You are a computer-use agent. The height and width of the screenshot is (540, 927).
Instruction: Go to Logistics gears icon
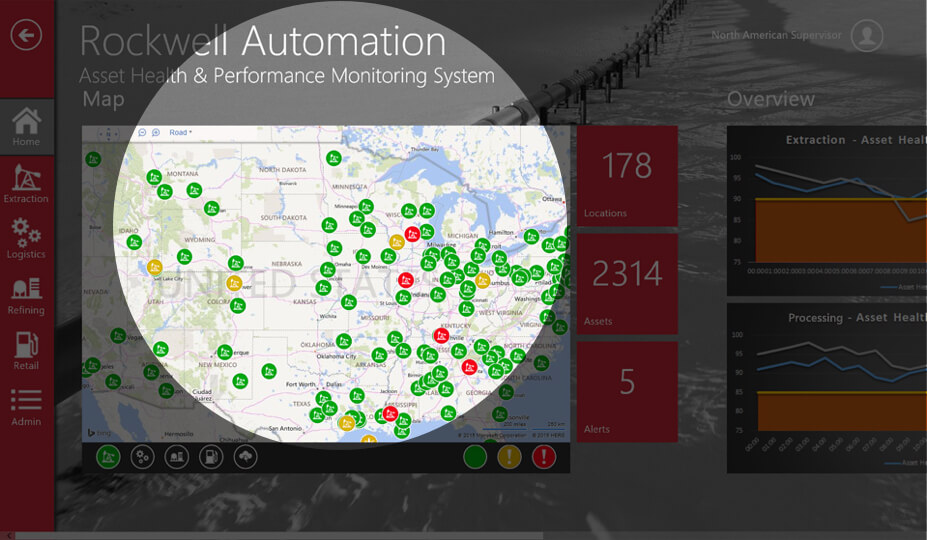[26, 238]
